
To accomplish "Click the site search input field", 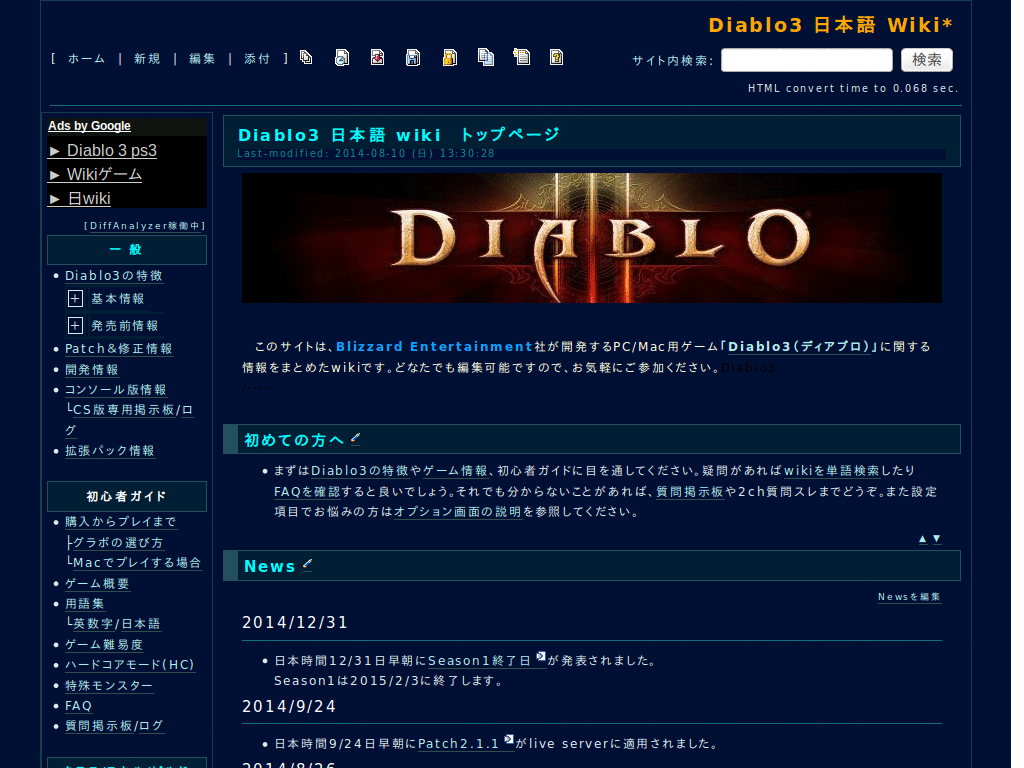I will tap(807, 60).
